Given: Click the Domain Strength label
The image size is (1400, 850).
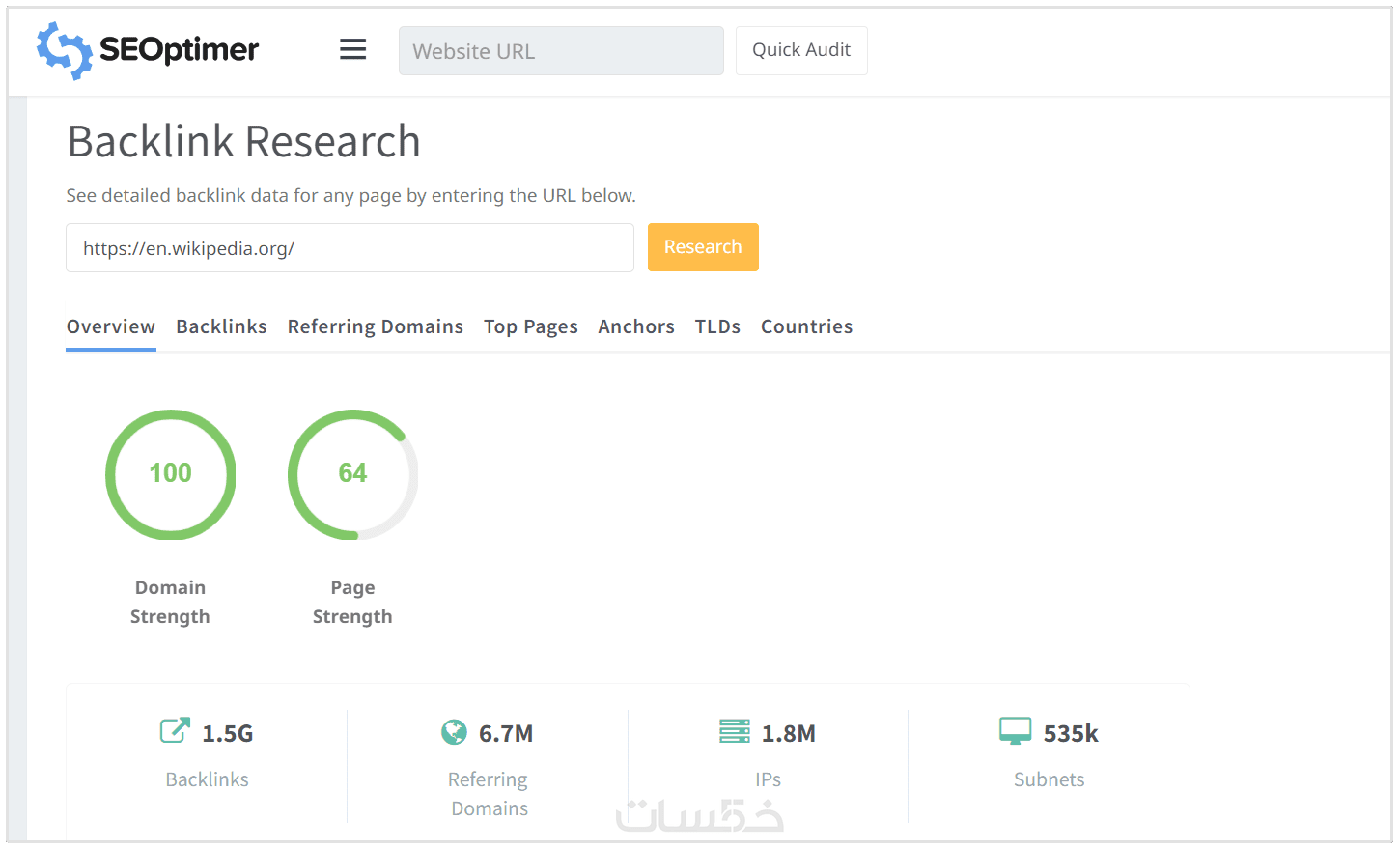Looking at the screenshot, I should (170, 602).
